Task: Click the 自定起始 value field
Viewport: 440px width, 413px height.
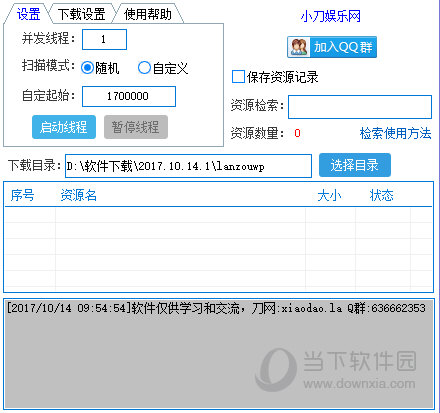Action: tap(129, 96)
